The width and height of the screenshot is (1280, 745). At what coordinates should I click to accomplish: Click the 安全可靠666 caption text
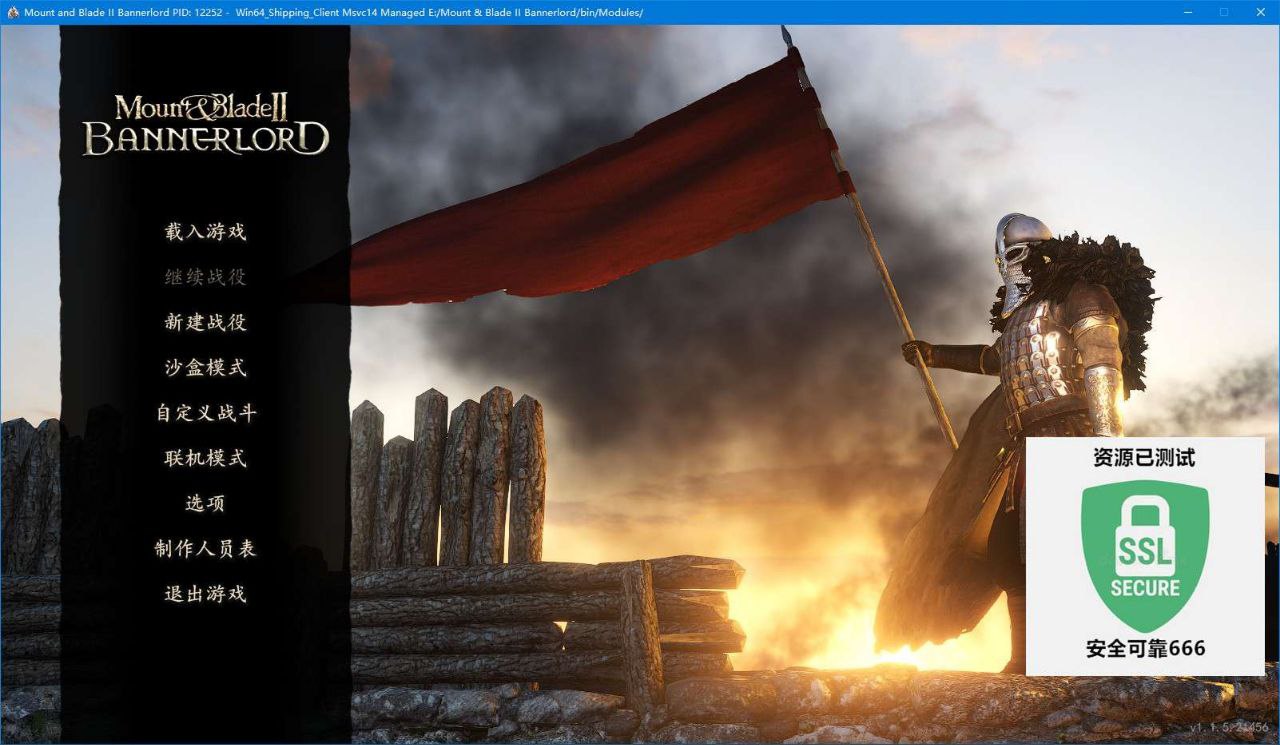click(1146, 648)
